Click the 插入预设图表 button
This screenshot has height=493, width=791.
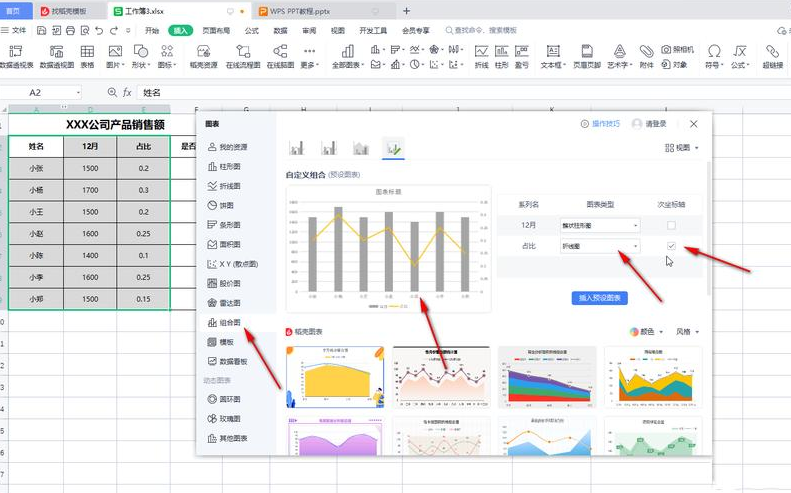click(x=599, y=298)
